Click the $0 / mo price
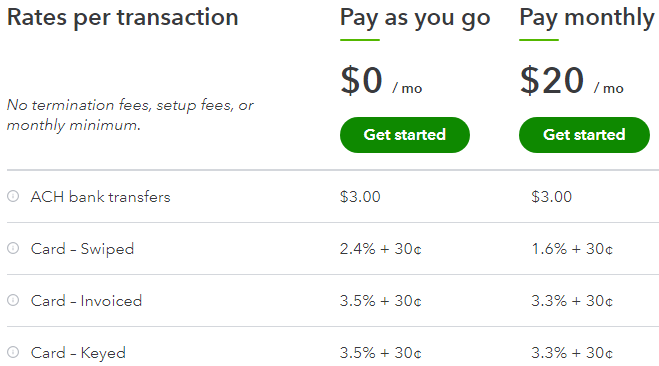Image resolution: width=659 pixels, height=366 pixels. tap(381, 81)
